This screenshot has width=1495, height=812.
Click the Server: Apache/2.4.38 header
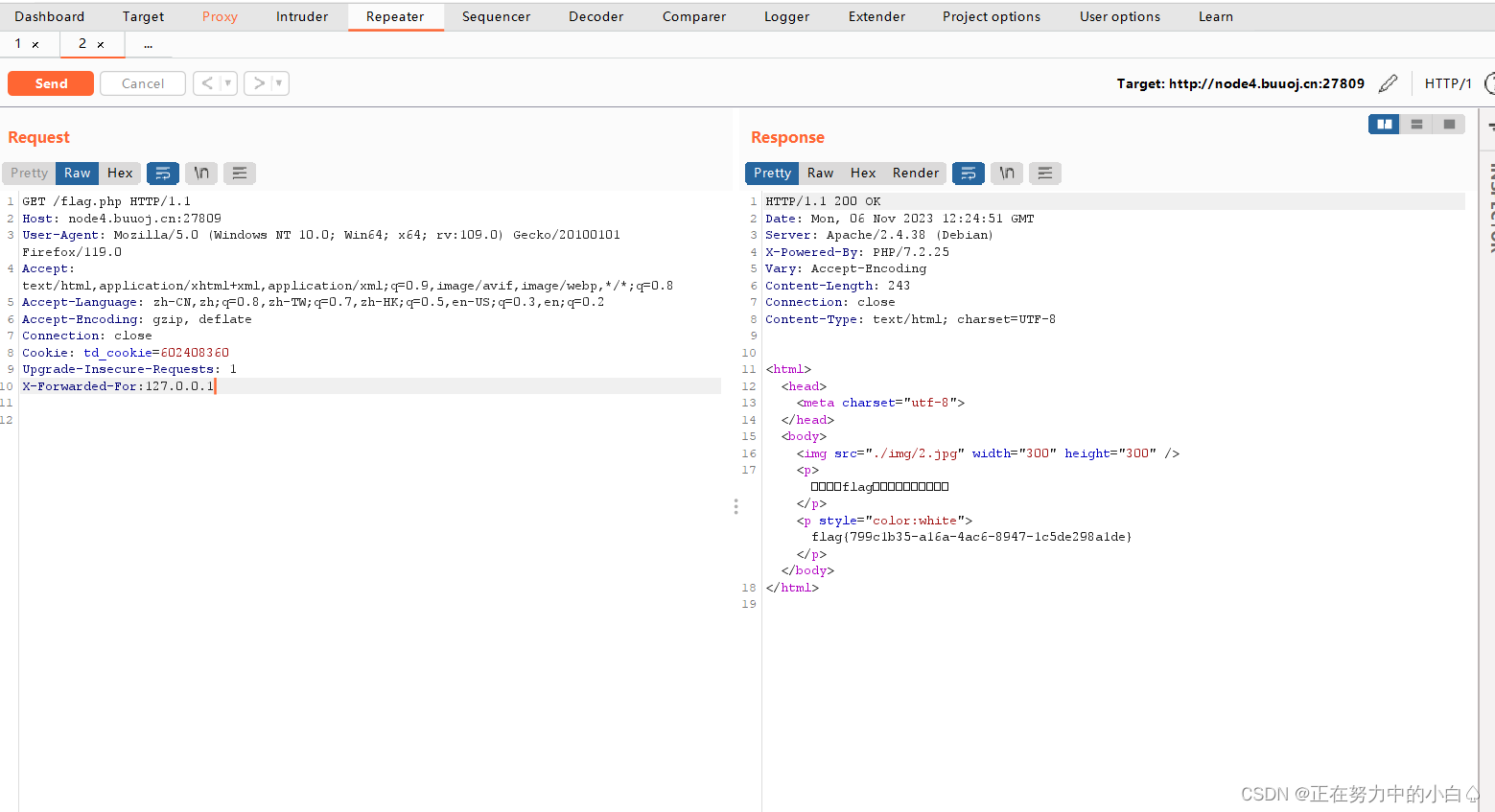879,235
